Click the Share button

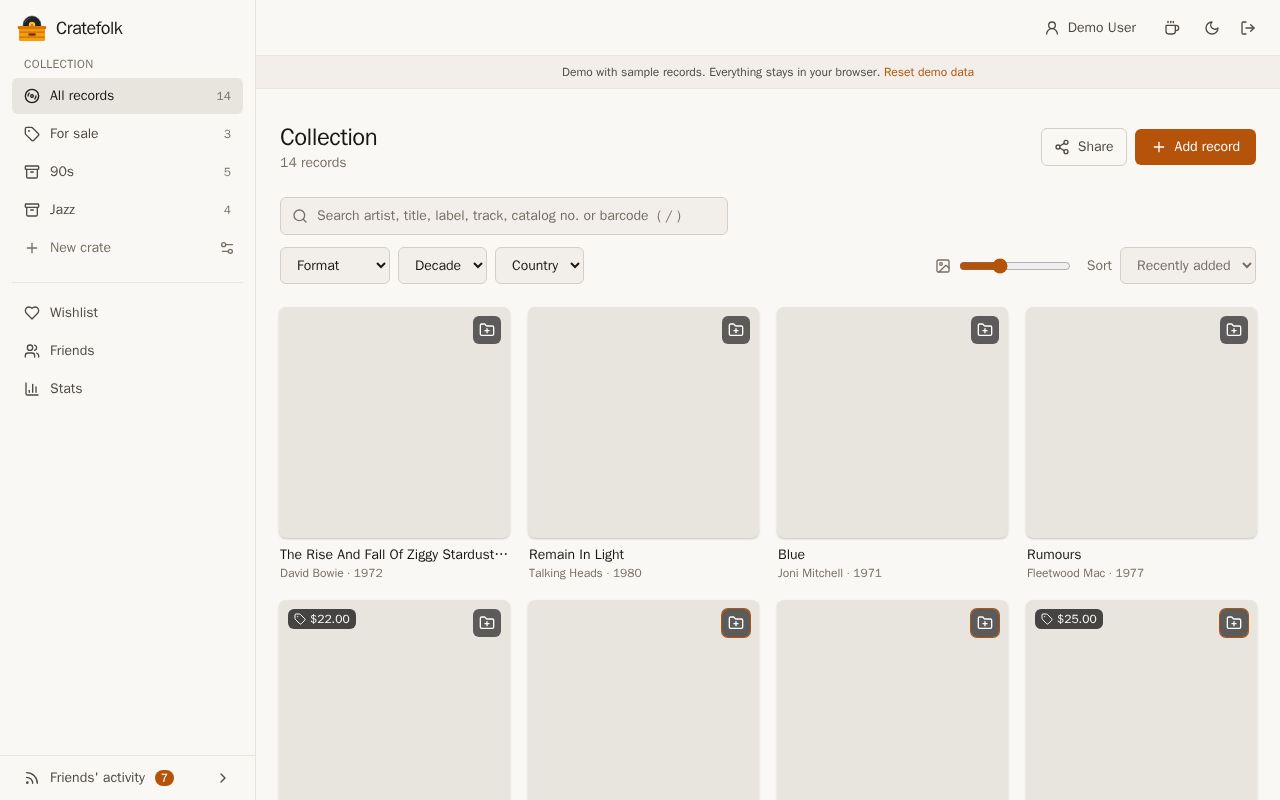pyautogui.click(x=1084, y=147)
